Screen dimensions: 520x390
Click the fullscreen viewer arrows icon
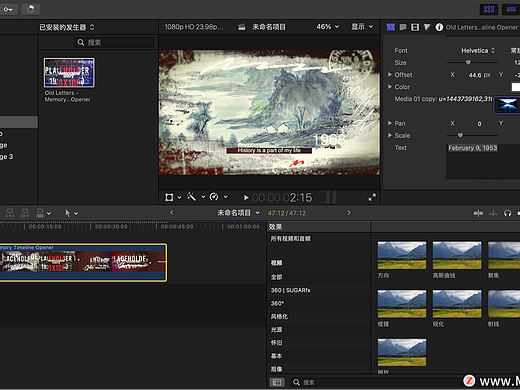372,197
